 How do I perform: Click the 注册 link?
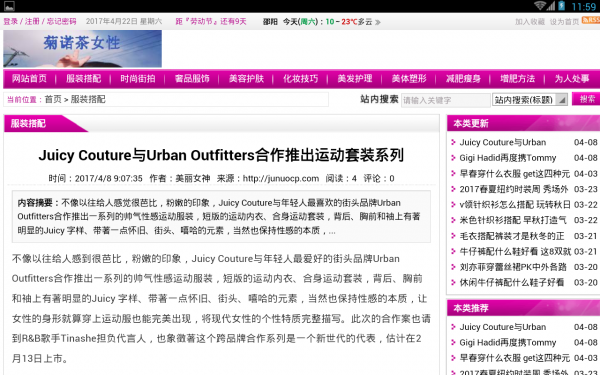coord(32,22)
